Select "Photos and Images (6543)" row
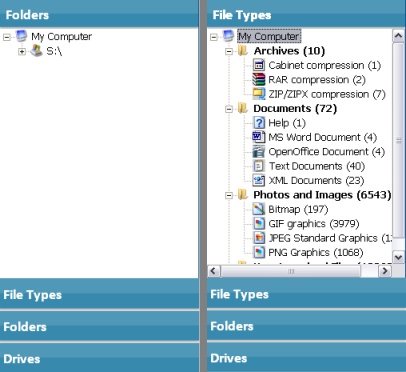Viewport: 406px width, 372px height. (322, 195)
